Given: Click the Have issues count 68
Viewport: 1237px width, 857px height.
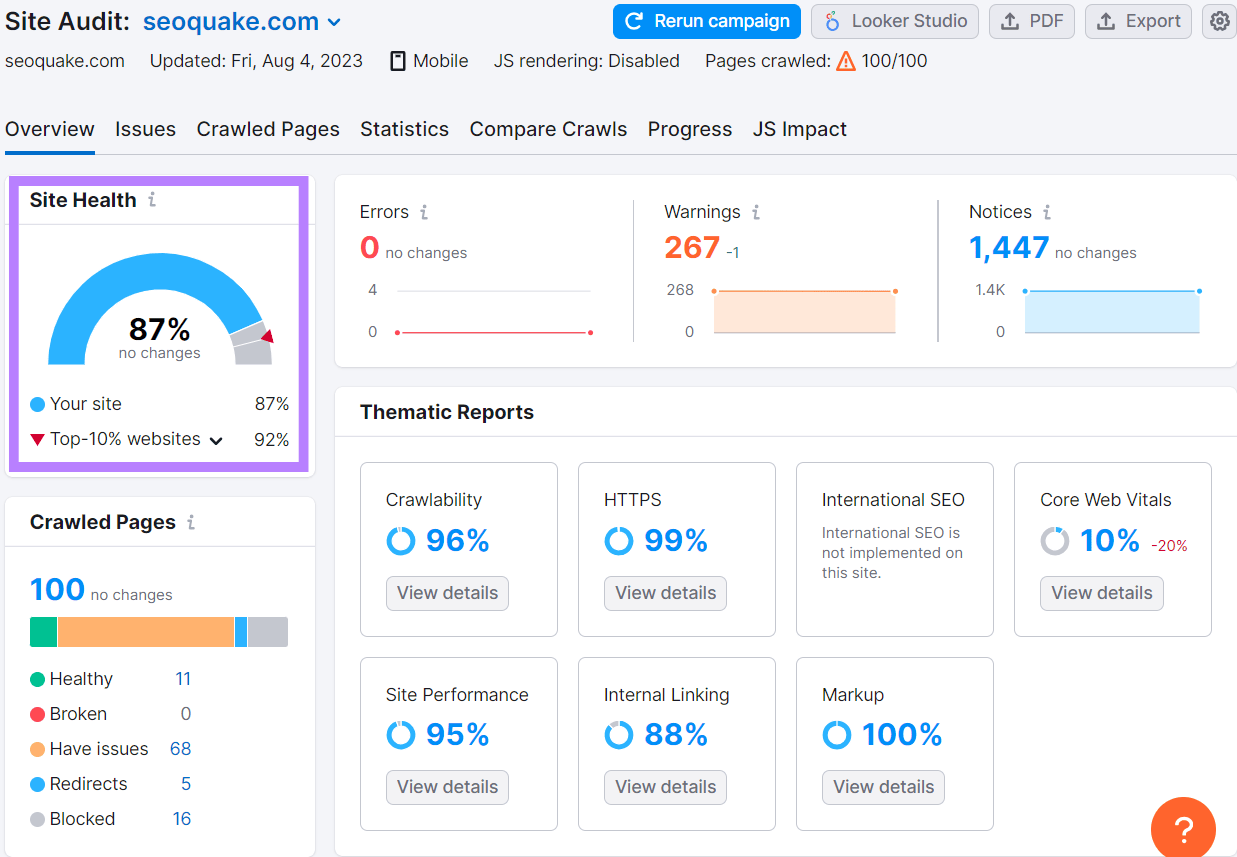Looking at the screenshot, I should tap(180, 749).
